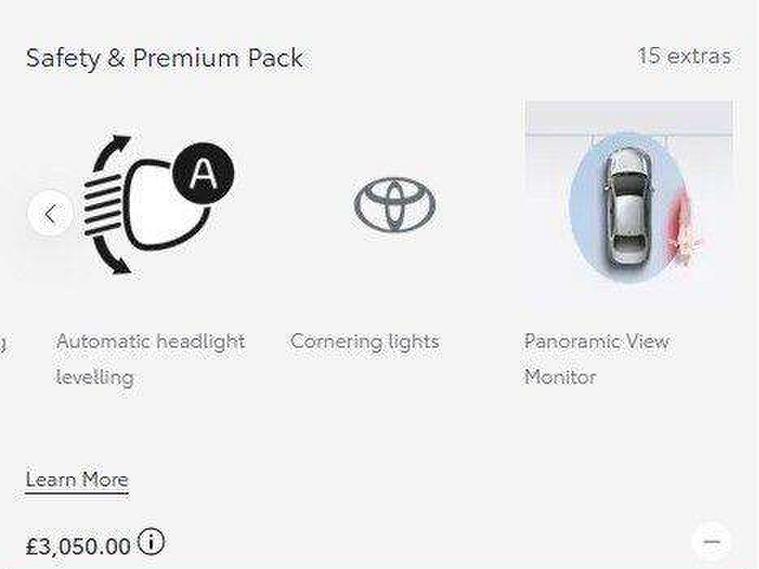Click the previous carousel arrow
The height and width of the screenshot is (569, 759).
(x=50, y=214)
